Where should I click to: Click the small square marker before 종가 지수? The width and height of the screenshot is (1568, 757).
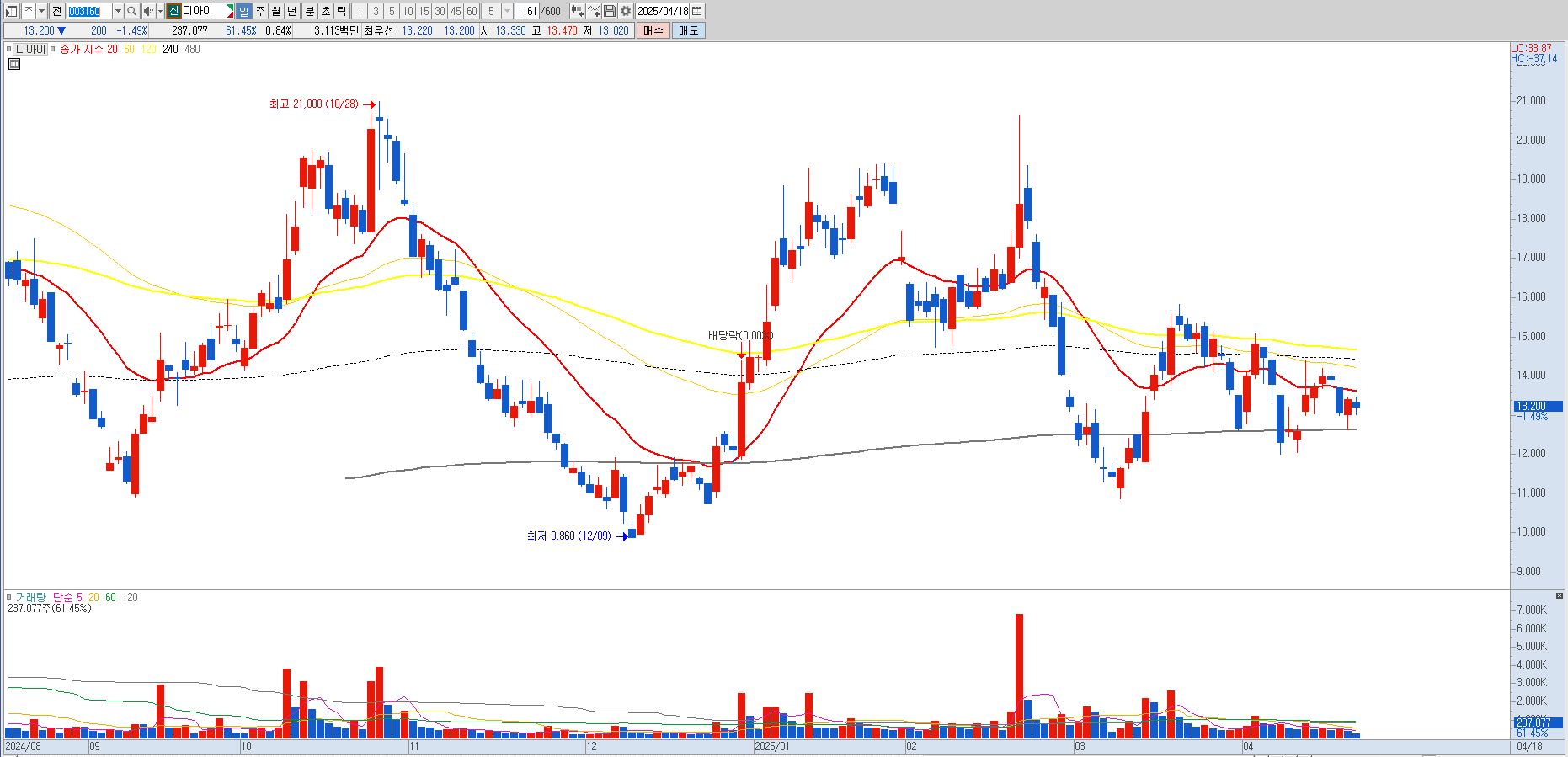[54, 49]
